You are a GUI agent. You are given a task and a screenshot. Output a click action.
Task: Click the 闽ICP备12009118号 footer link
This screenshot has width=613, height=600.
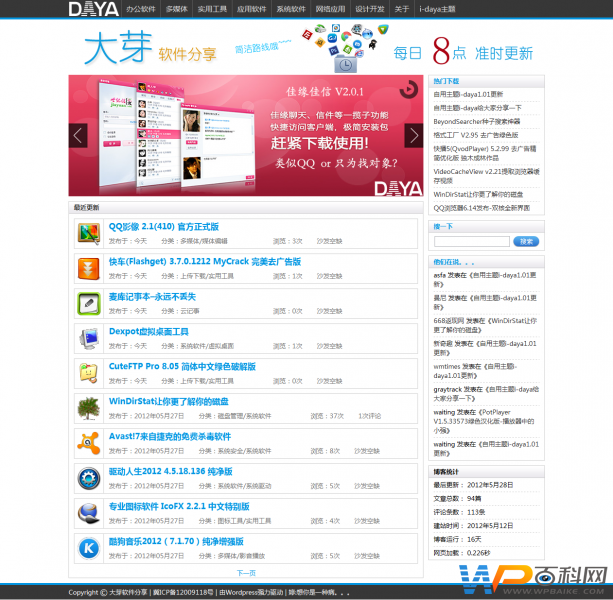(x=183, y=592)
